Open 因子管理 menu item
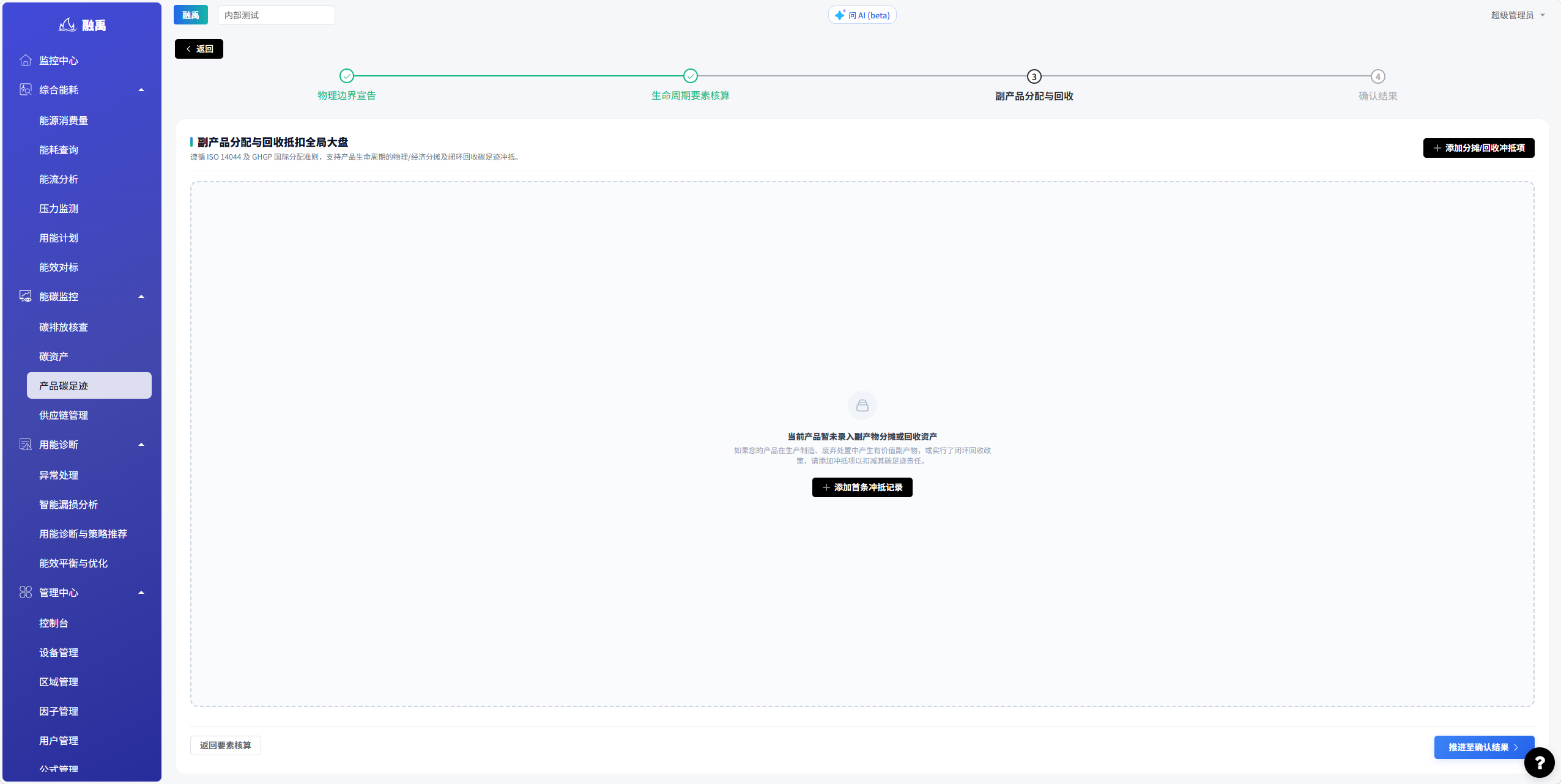Viewport: 1561px width, 784px height. (89, 711)
